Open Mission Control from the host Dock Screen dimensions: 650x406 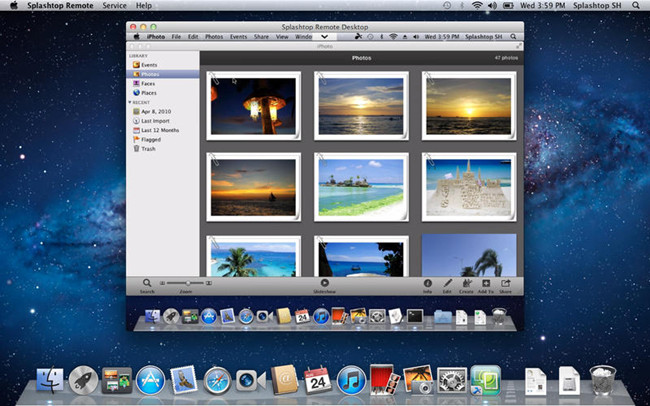(x=117, y=380)
